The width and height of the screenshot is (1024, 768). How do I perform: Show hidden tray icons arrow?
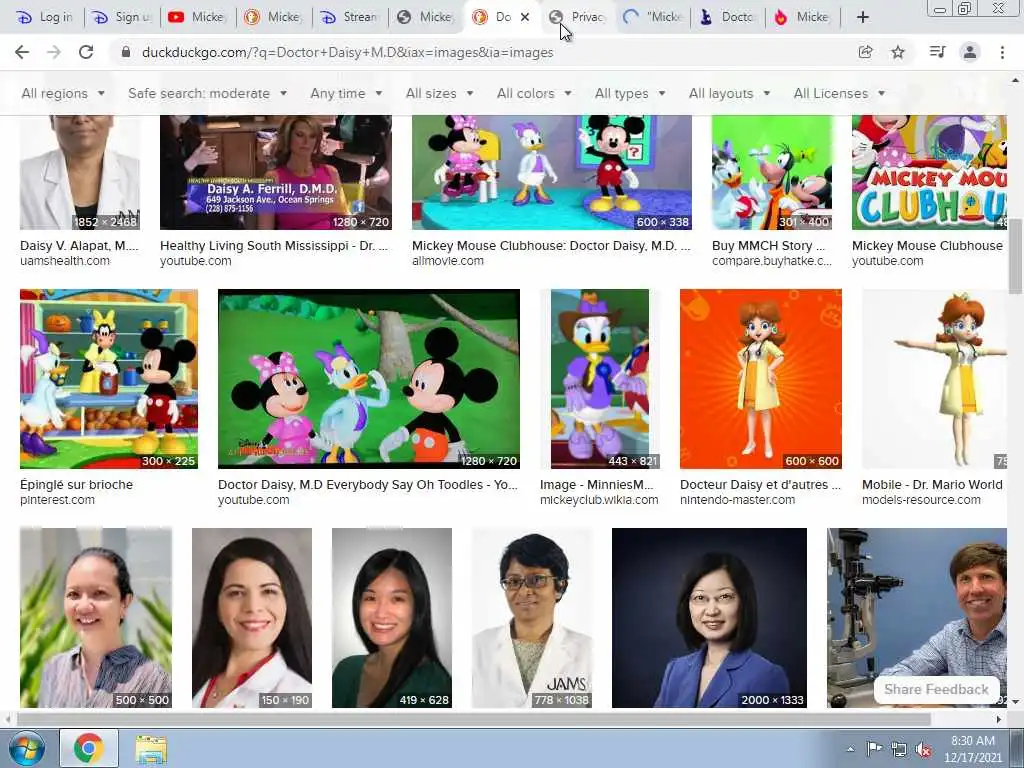850,749
